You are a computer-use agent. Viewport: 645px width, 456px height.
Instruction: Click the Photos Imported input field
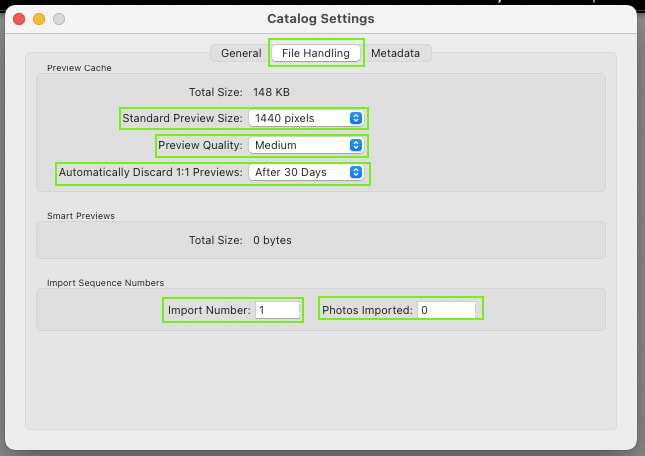447,310
